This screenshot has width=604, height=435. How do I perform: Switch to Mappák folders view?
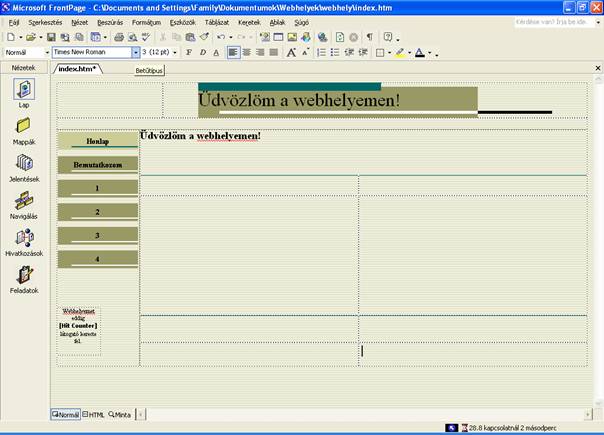[x=23, y=127]
